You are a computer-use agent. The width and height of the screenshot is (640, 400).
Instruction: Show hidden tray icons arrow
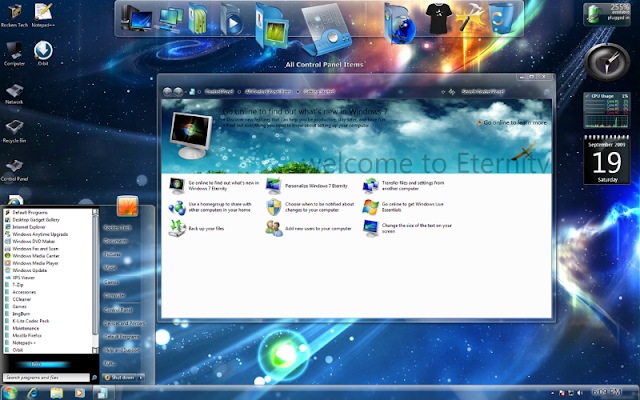point(553,393)
